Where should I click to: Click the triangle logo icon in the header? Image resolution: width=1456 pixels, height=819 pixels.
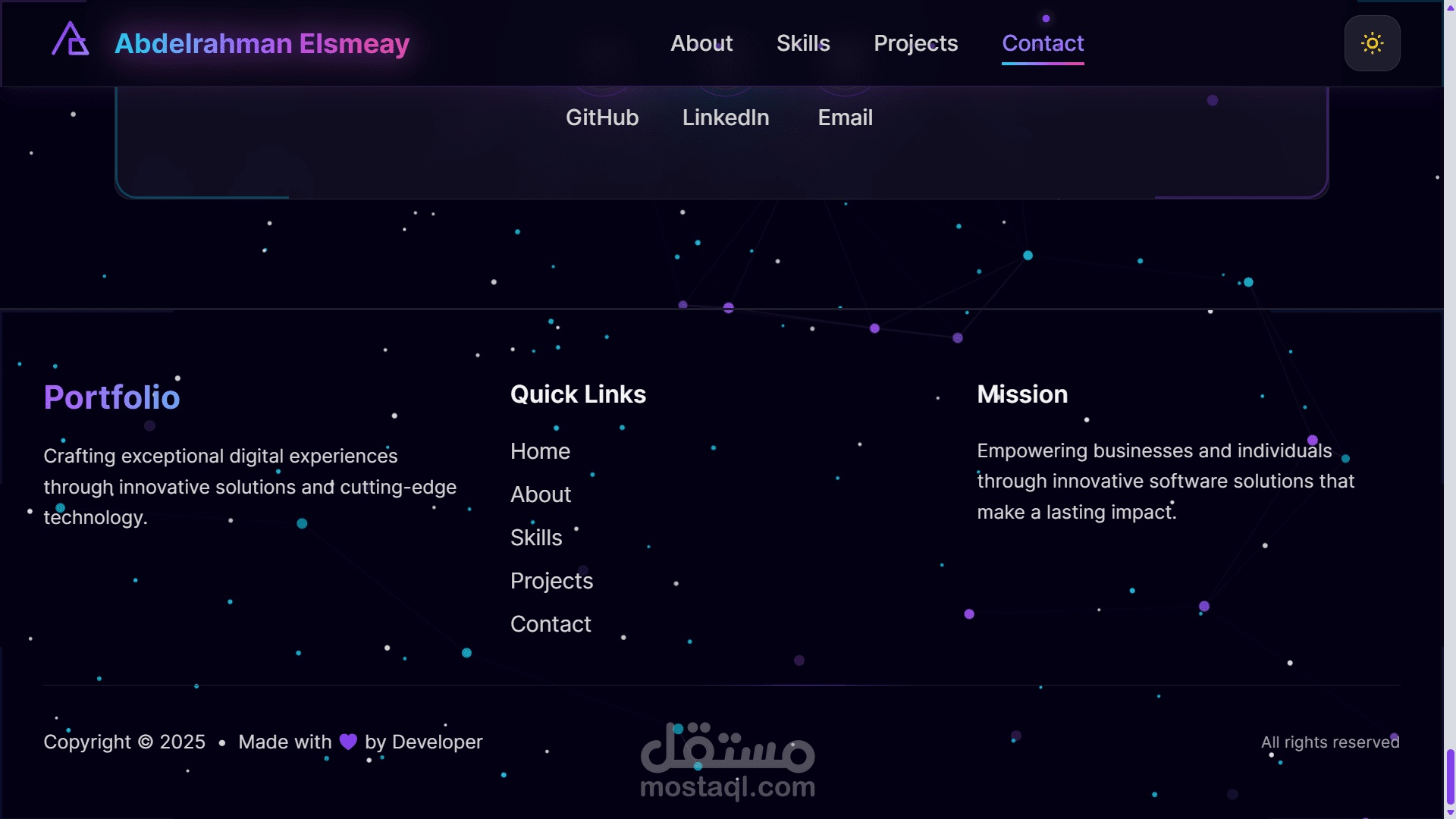click(x=70, y=39)
